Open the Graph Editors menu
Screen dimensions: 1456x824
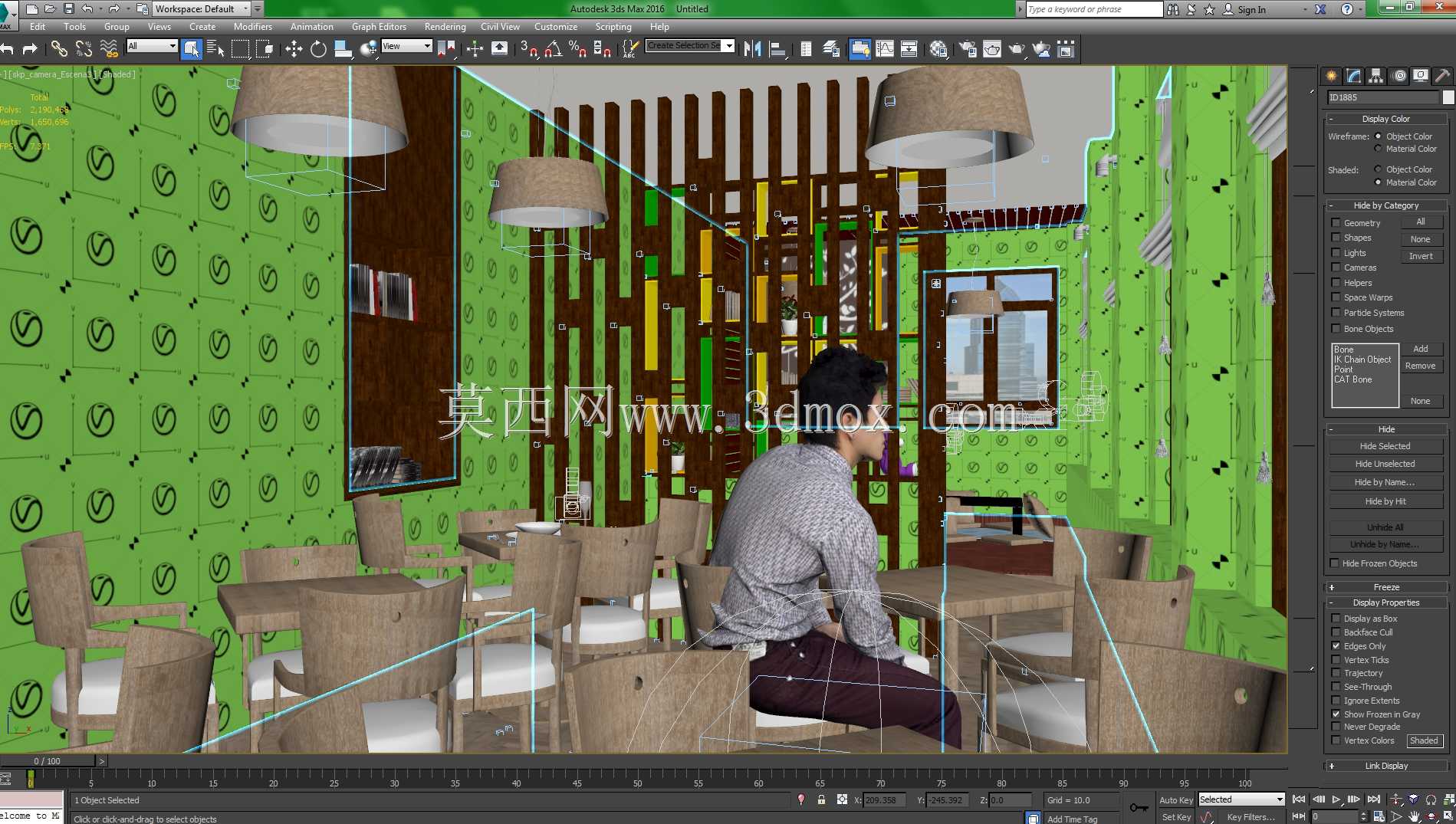tap(379, 27)
